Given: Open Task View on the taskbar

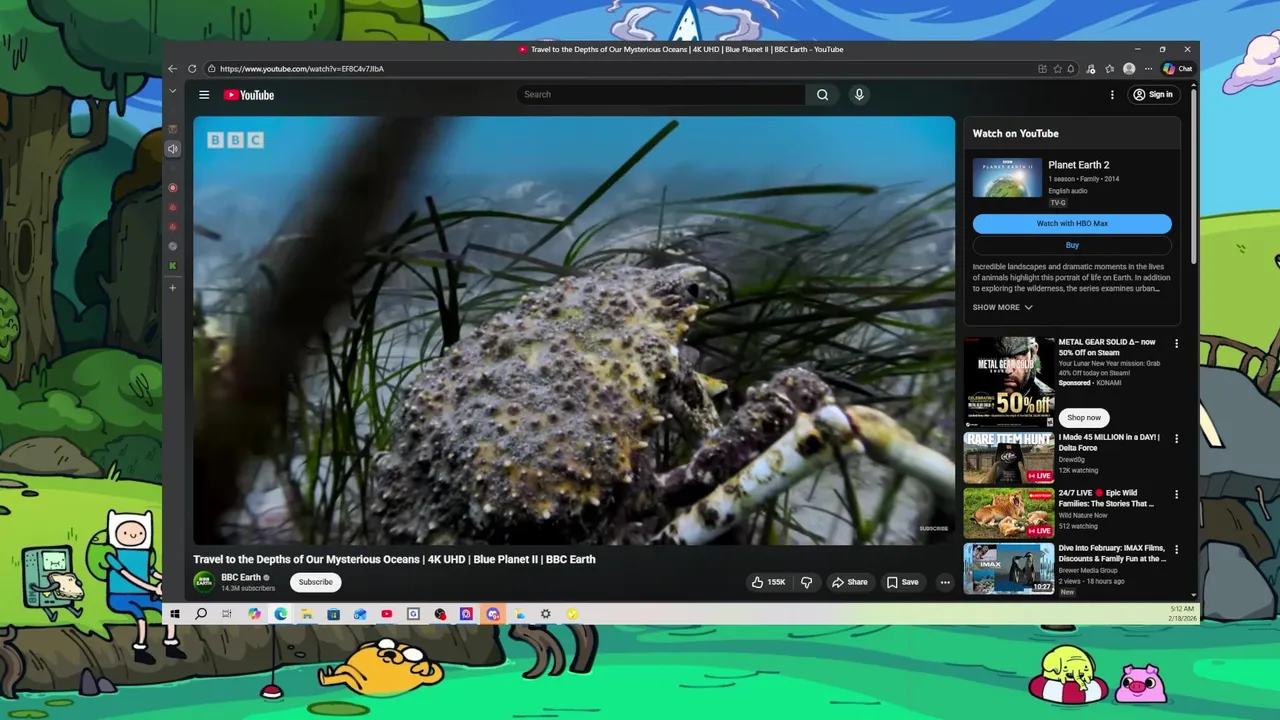Looking at the screenshot, I should (227, 614).
